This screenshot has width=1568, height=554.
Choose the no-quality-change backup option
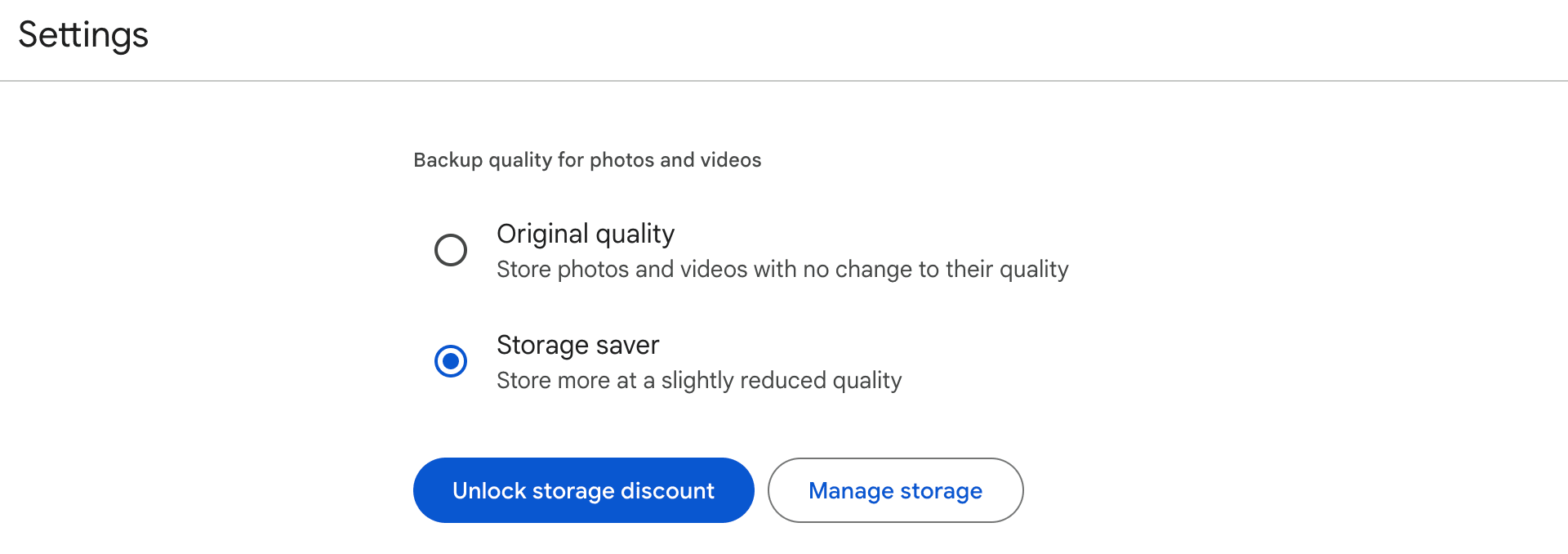click(x=451, y=250)
